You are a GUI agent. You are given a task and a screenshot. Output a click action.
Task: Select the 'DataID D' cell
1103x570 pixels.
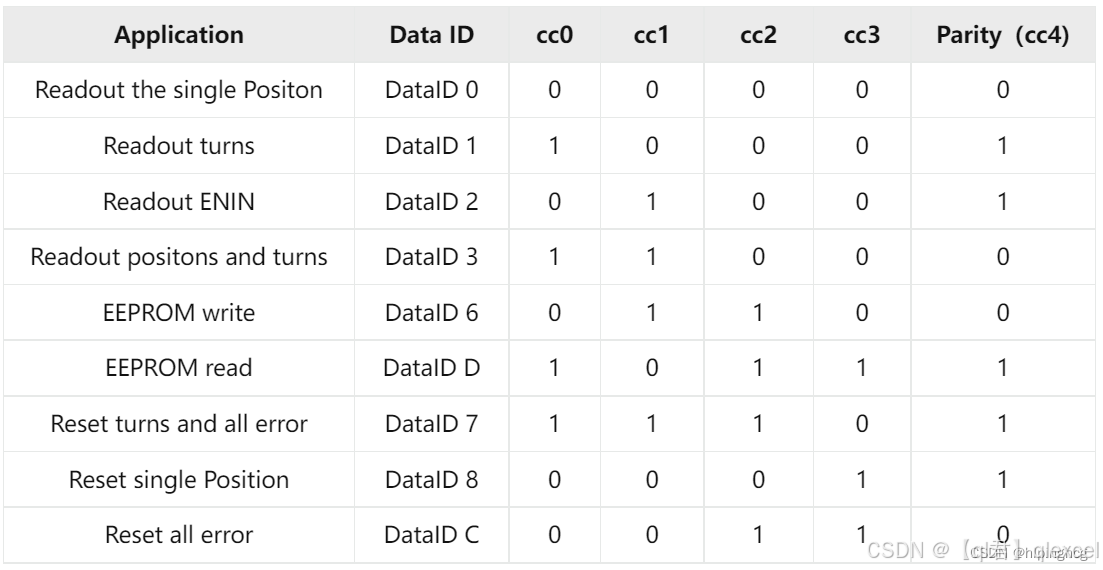coord(432,368)
